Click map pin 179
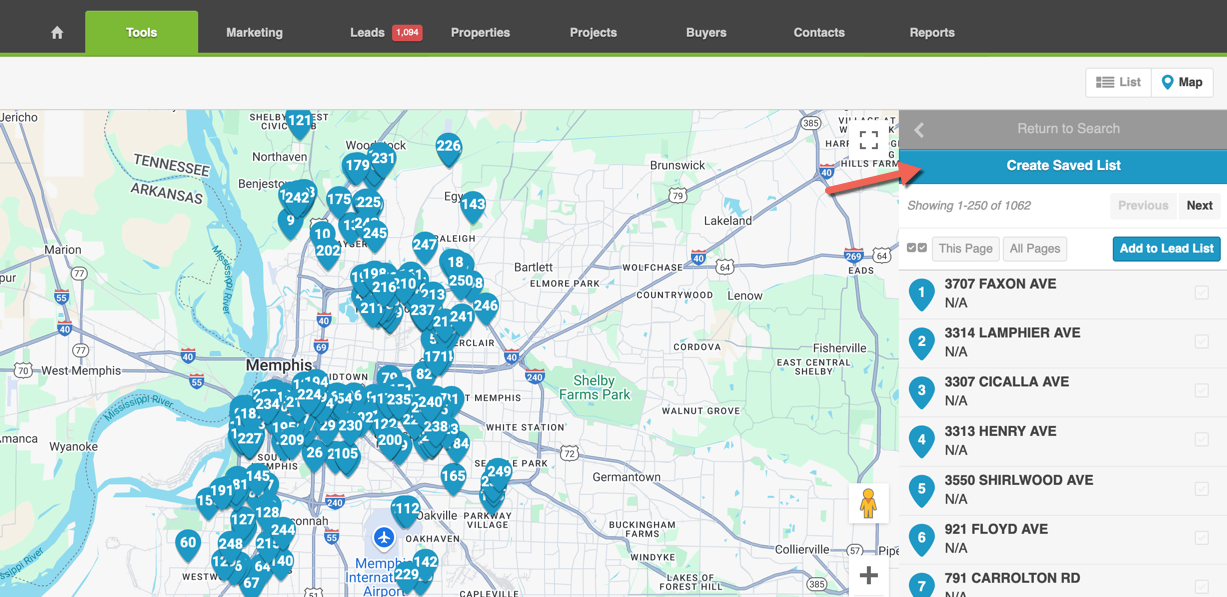 tap(356, 167)
